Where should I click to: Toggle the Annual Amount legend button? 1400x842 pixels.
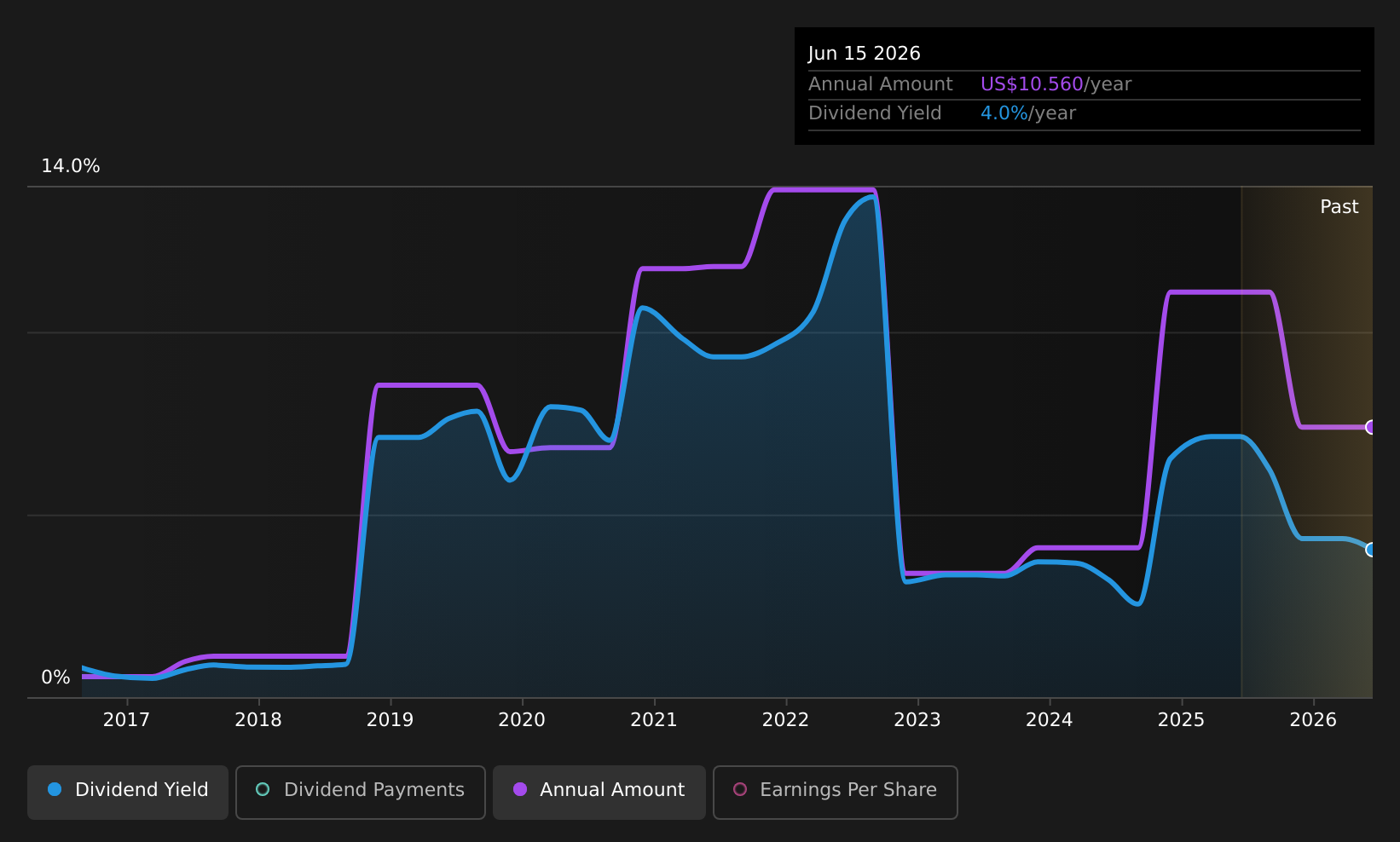coord(599,792)
